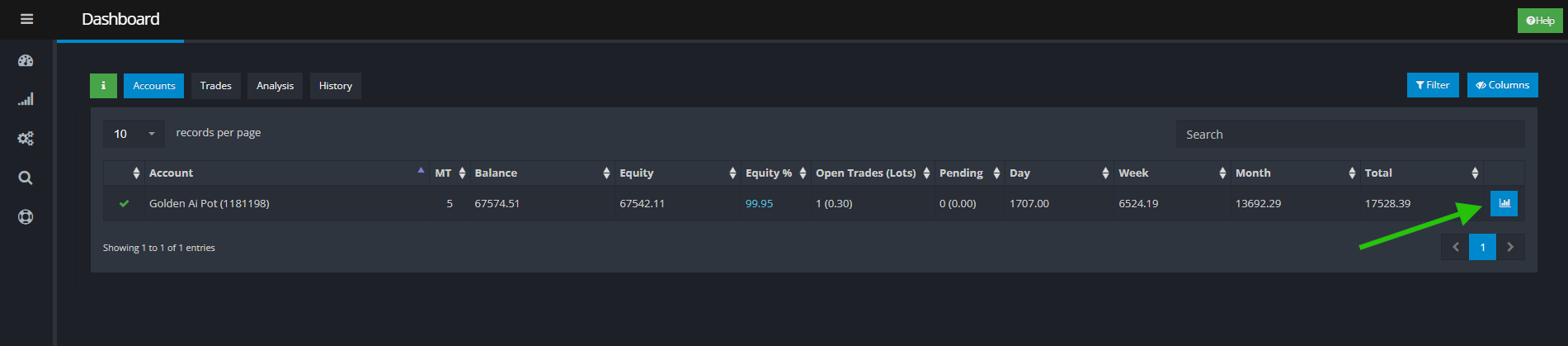
Task: Switch to the Analysis tab
Action: tap(275, 86)
